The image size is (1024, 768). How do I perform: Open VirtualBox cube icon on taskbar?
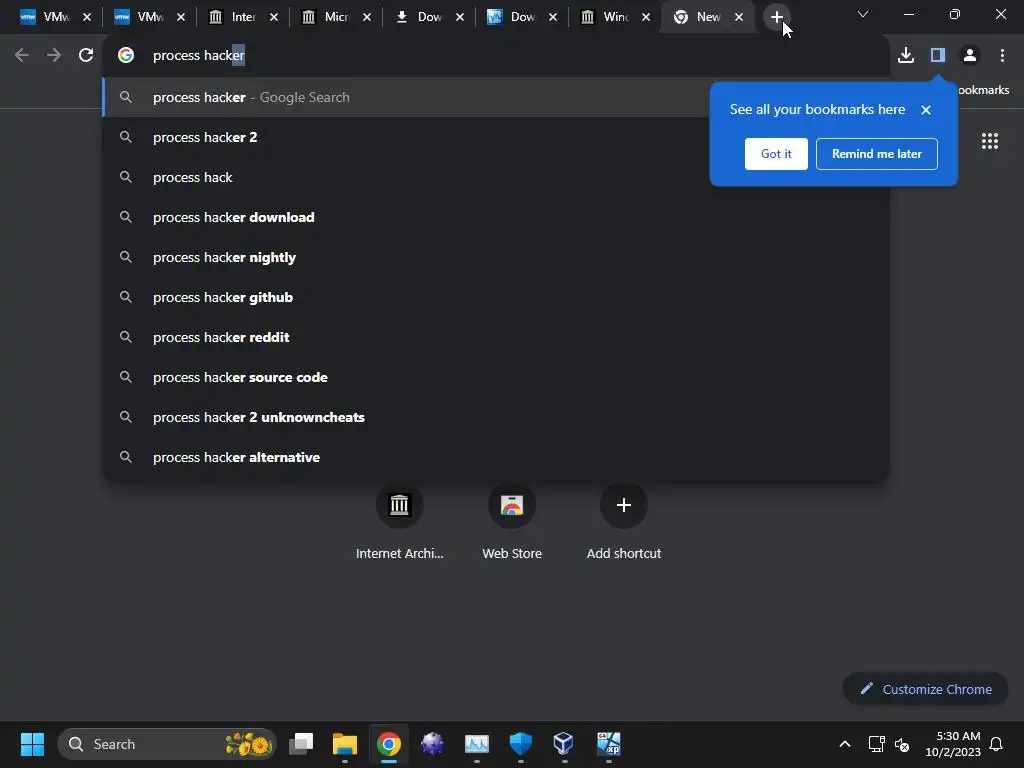click(x=564, y=744)
